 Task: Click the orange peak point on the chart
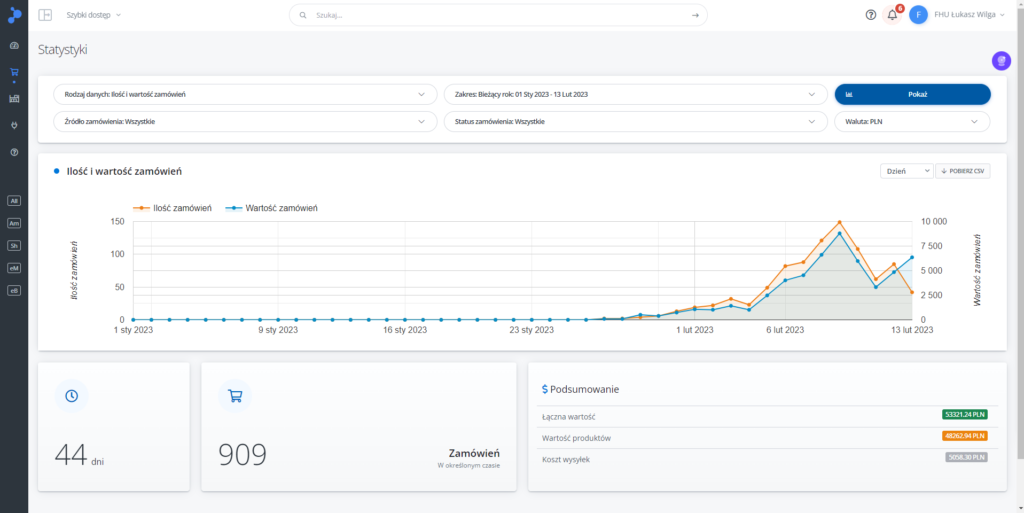click(x=840, y=223)
